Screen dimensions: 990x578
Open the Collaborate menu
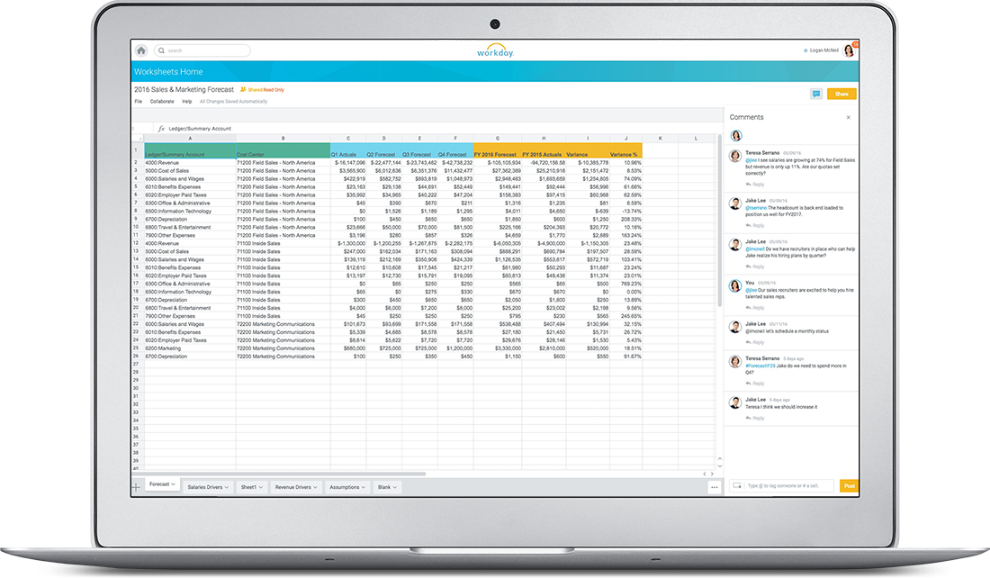[x=162, y=99]
